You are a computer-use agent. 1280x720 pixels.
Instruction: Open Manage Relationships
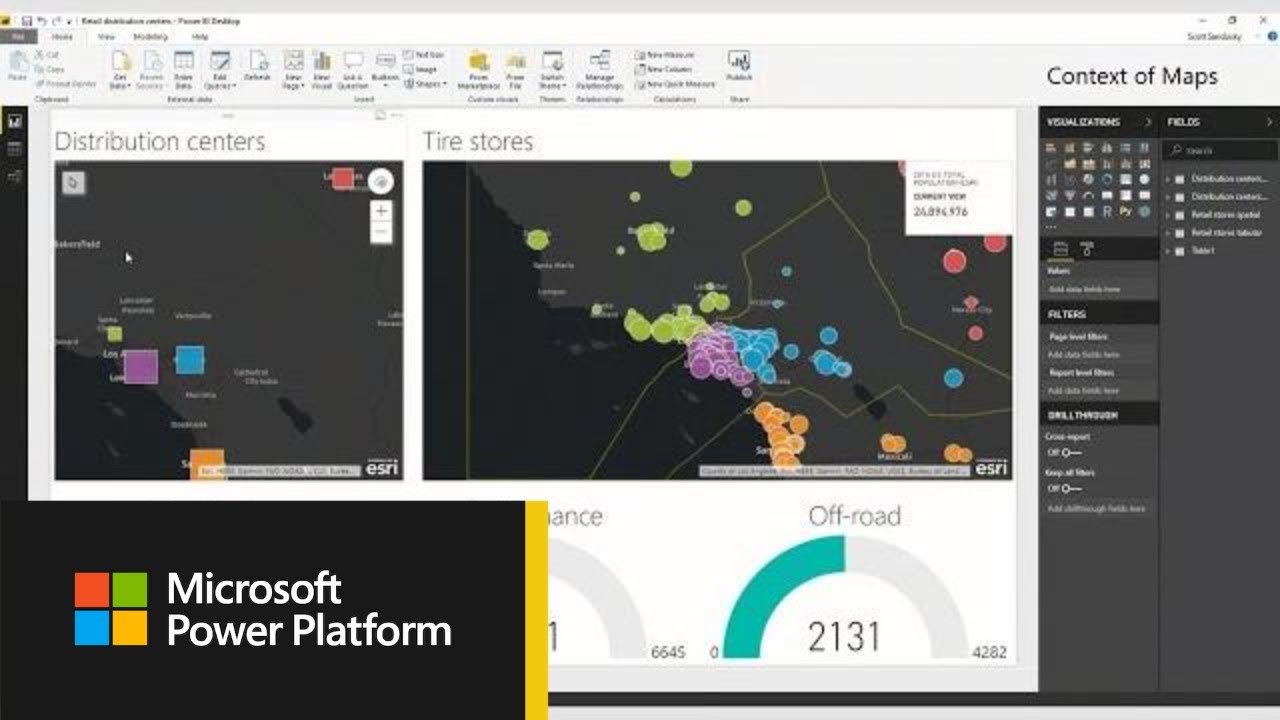coord(599,68)
